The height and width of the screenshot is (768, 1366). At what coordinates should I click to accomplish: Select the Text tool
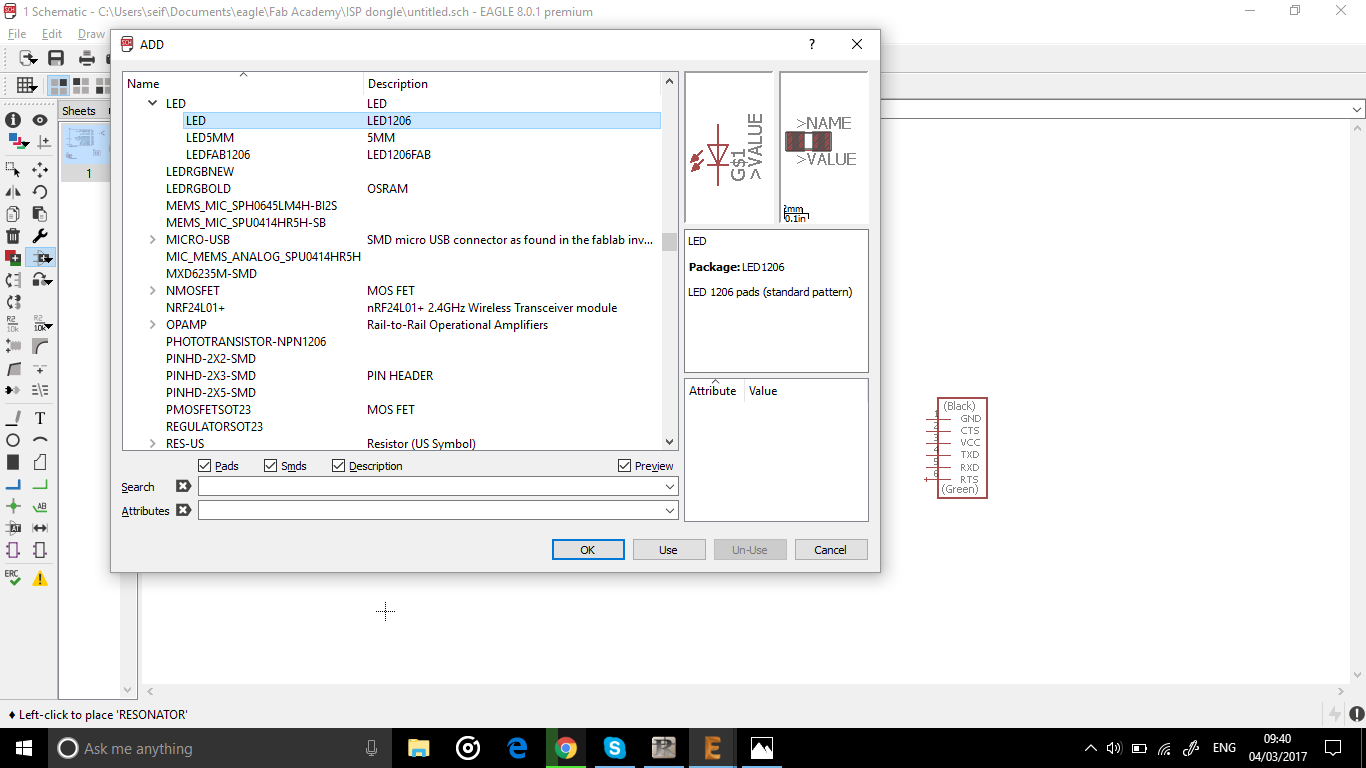(x=40, y=418)
